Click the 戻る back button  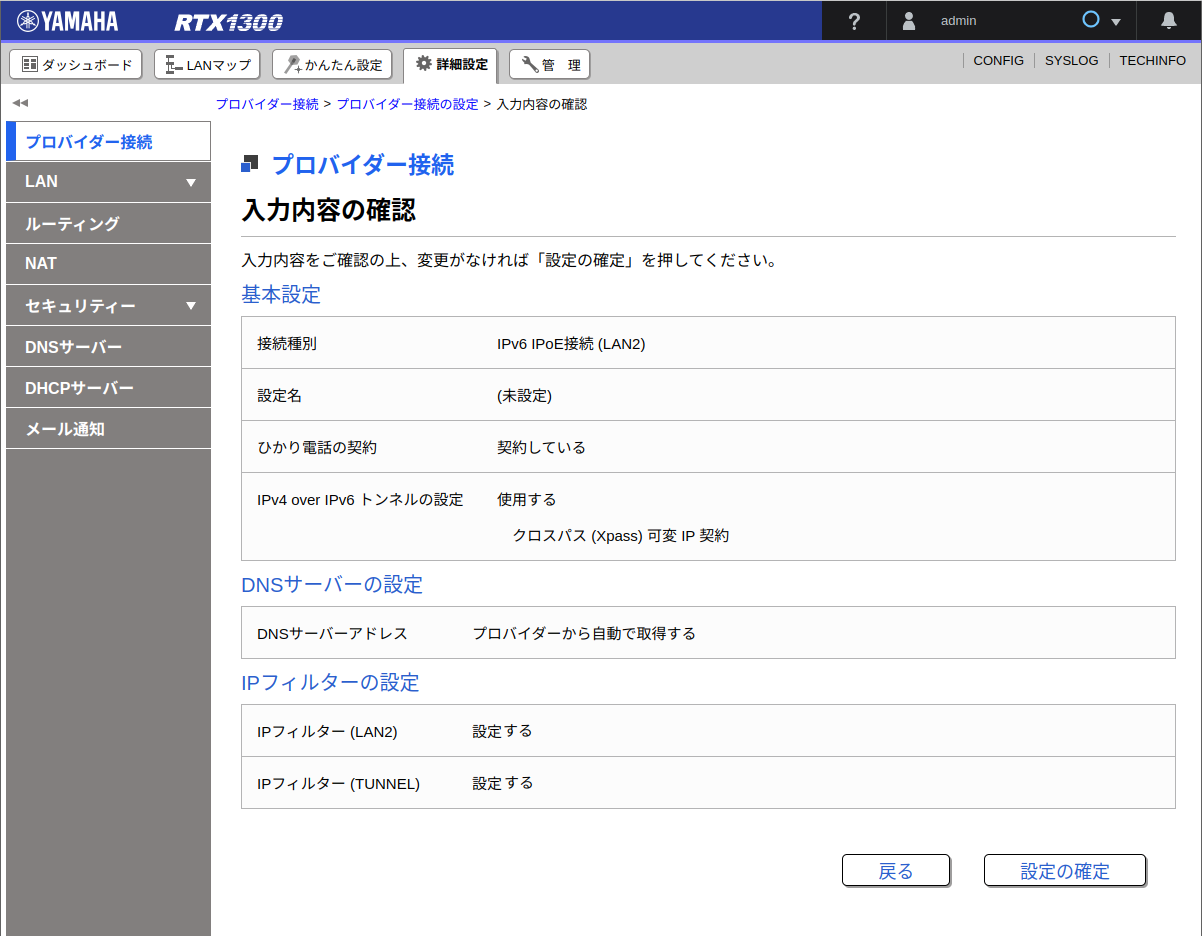pyautogui.click(x=895, y=870)
